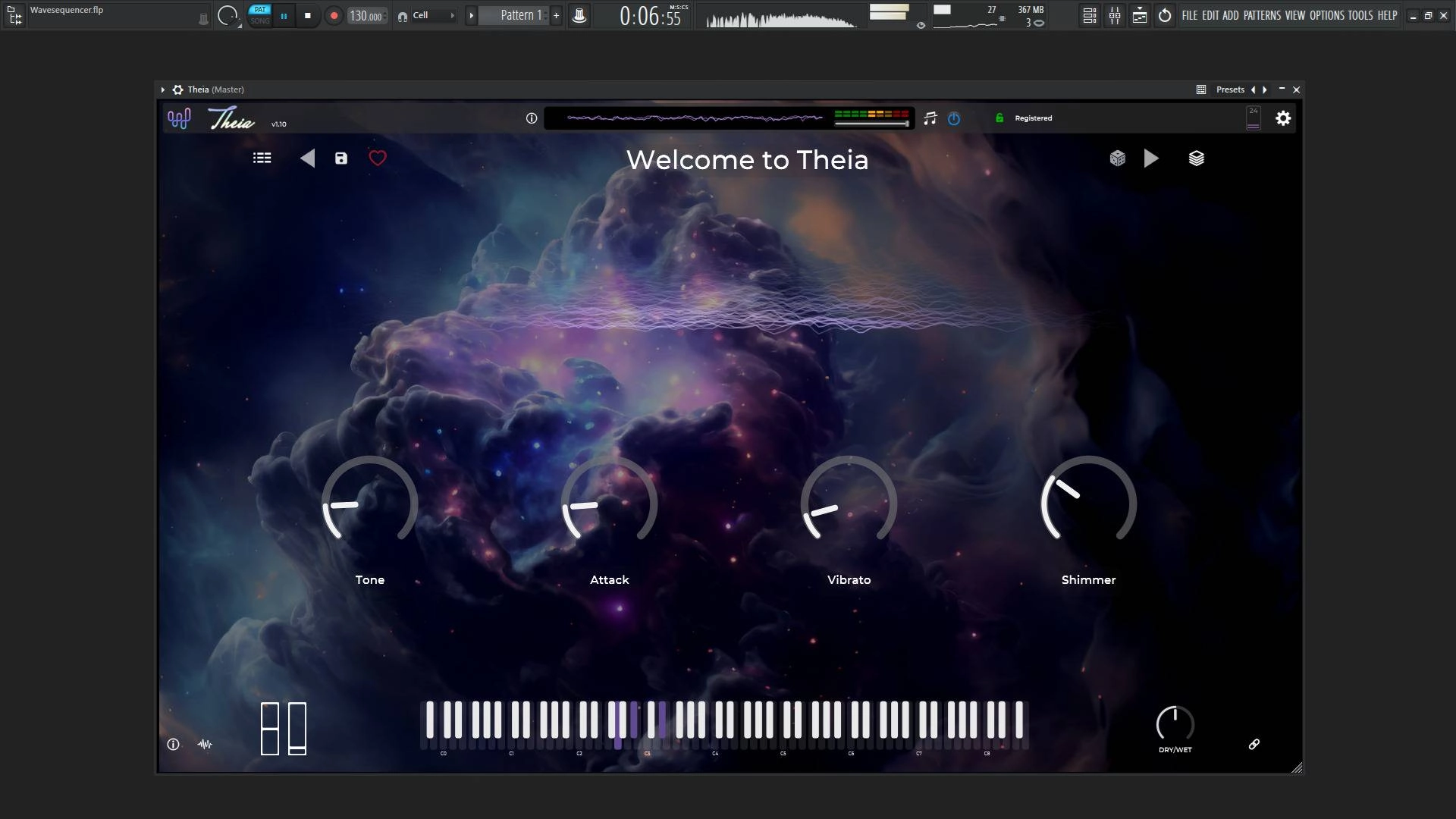1456x819 pixels.
Task: Click the Theia logo wave icon
Action: tap(179, 118)
